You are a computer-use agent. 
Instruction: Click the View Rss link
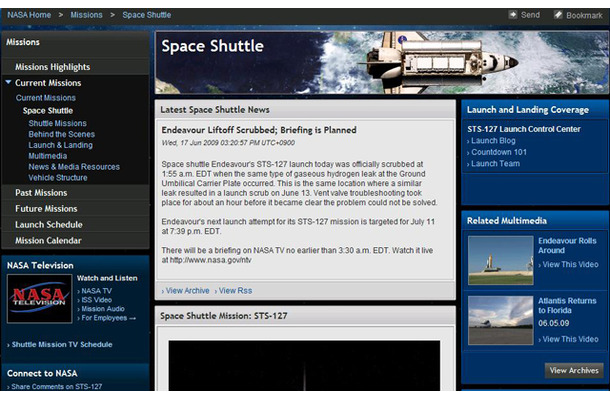pyautogui.click(x=233, y=291)
